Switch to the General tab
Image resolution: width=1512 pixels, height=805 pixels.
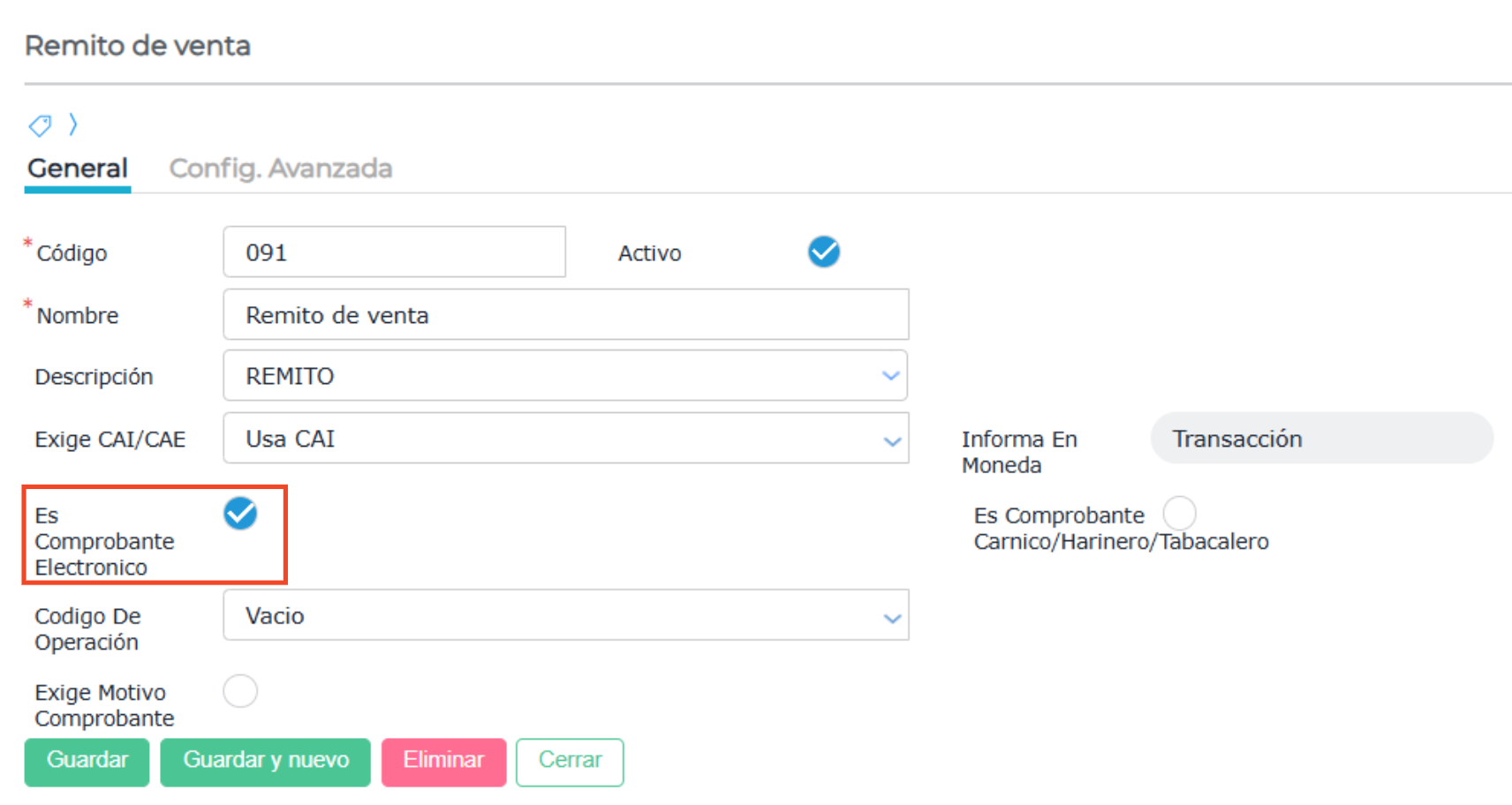click(78, 168)
